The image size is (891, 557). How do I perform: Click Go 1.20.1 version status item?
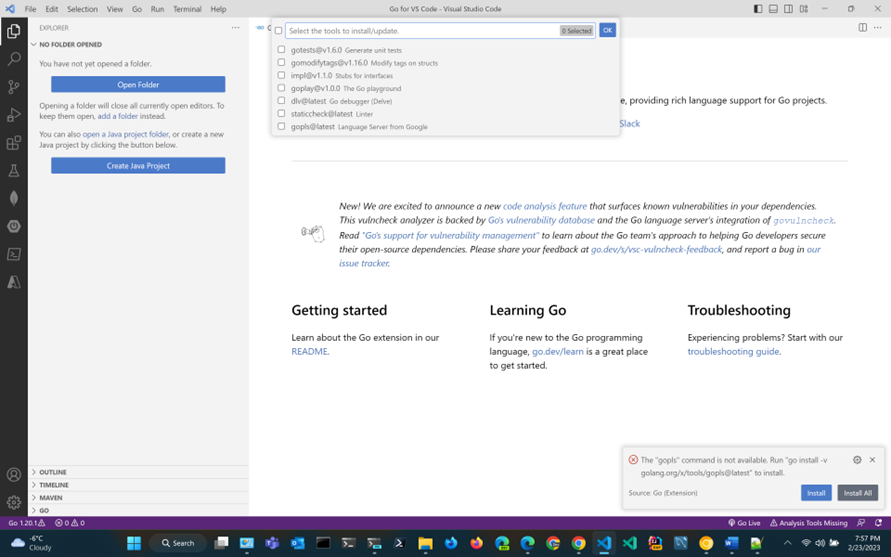(26, 523)
